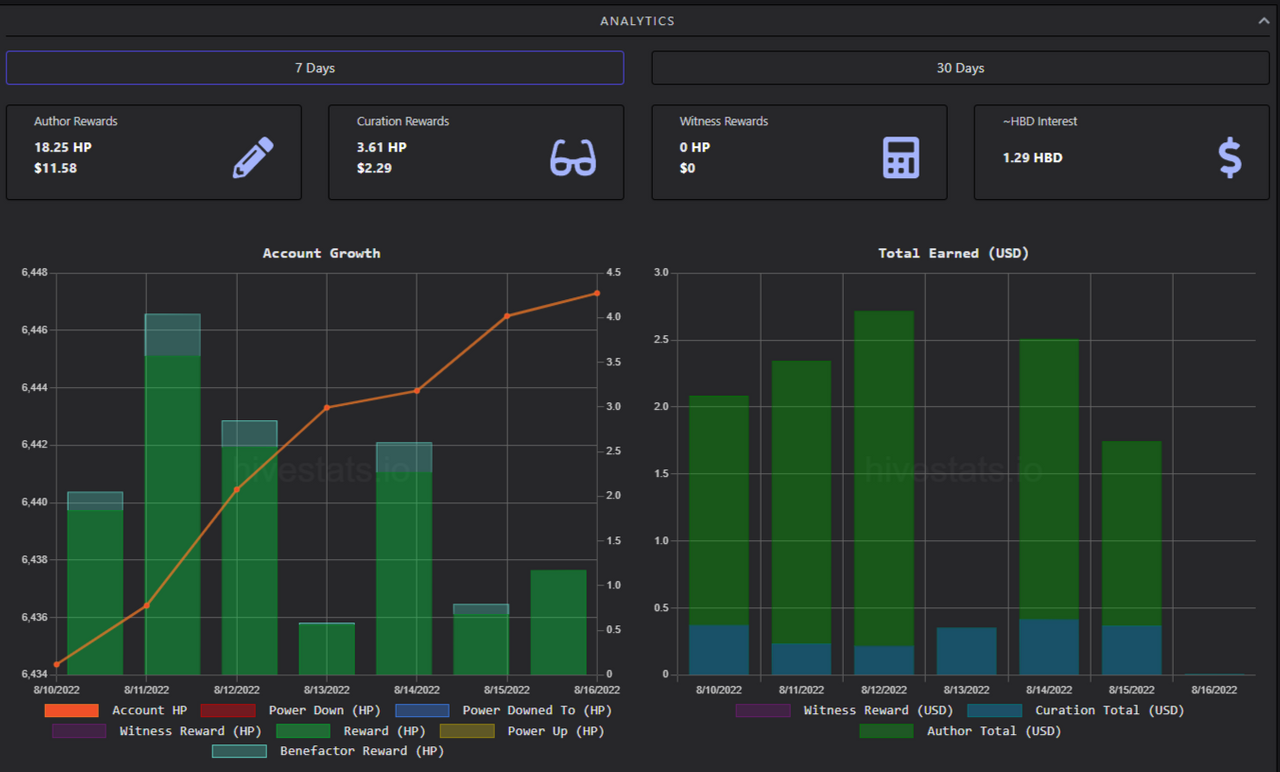Viewport: 1280px width, 772px height.
Task: Click the pencil icon in Author Rewards
Action: point(253,158)
